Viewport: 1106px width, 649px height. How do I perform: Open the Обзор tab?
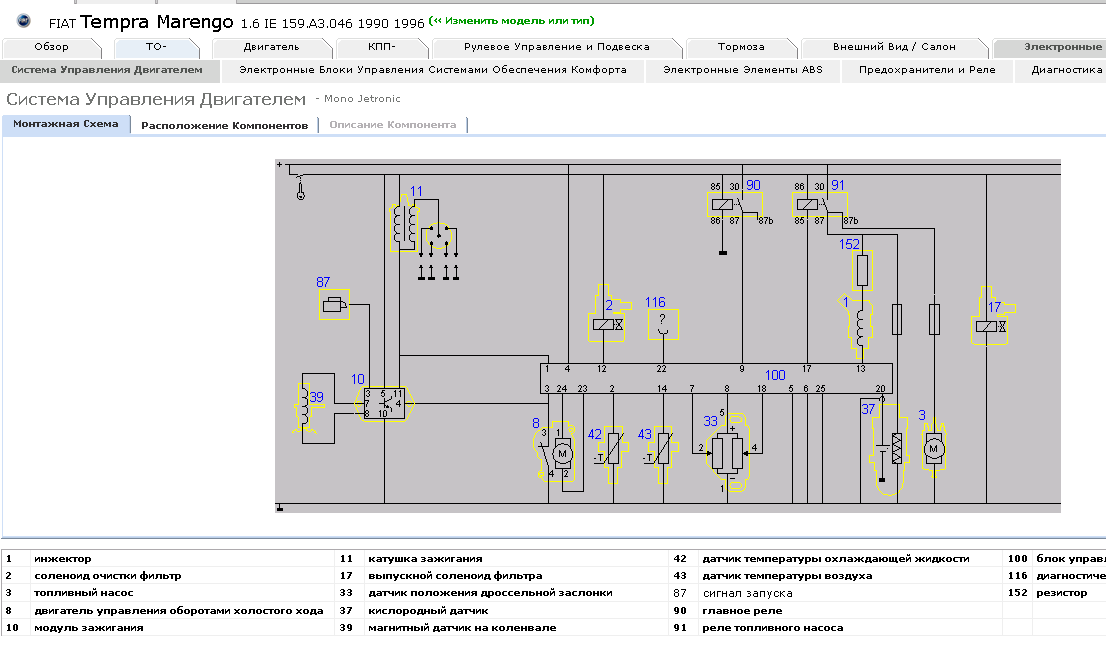[x=51, y=47]
